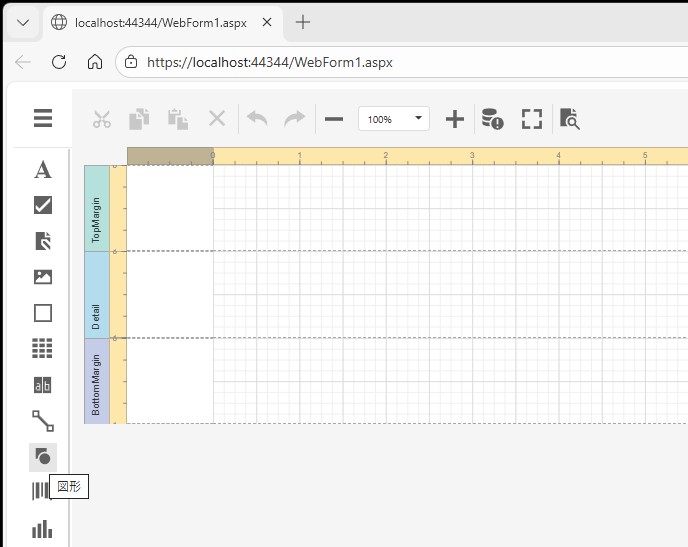
Task: Toggle full screen mode
Action: point(532,119)
